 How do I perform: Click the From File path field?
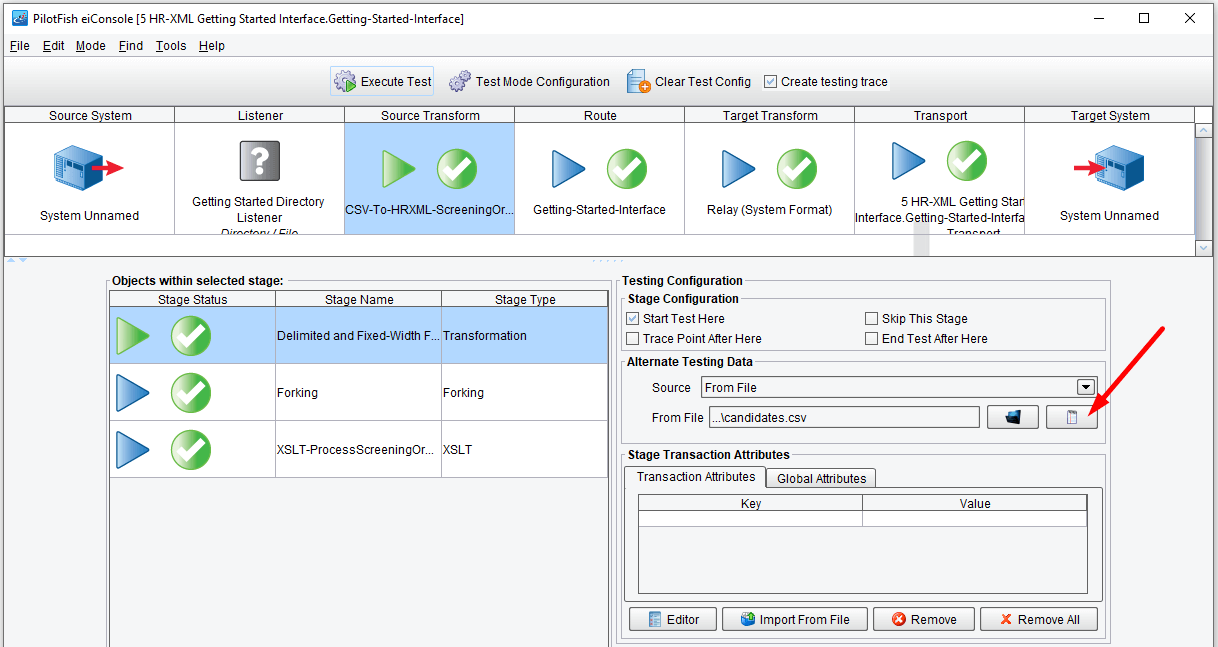tap(844, 417)
